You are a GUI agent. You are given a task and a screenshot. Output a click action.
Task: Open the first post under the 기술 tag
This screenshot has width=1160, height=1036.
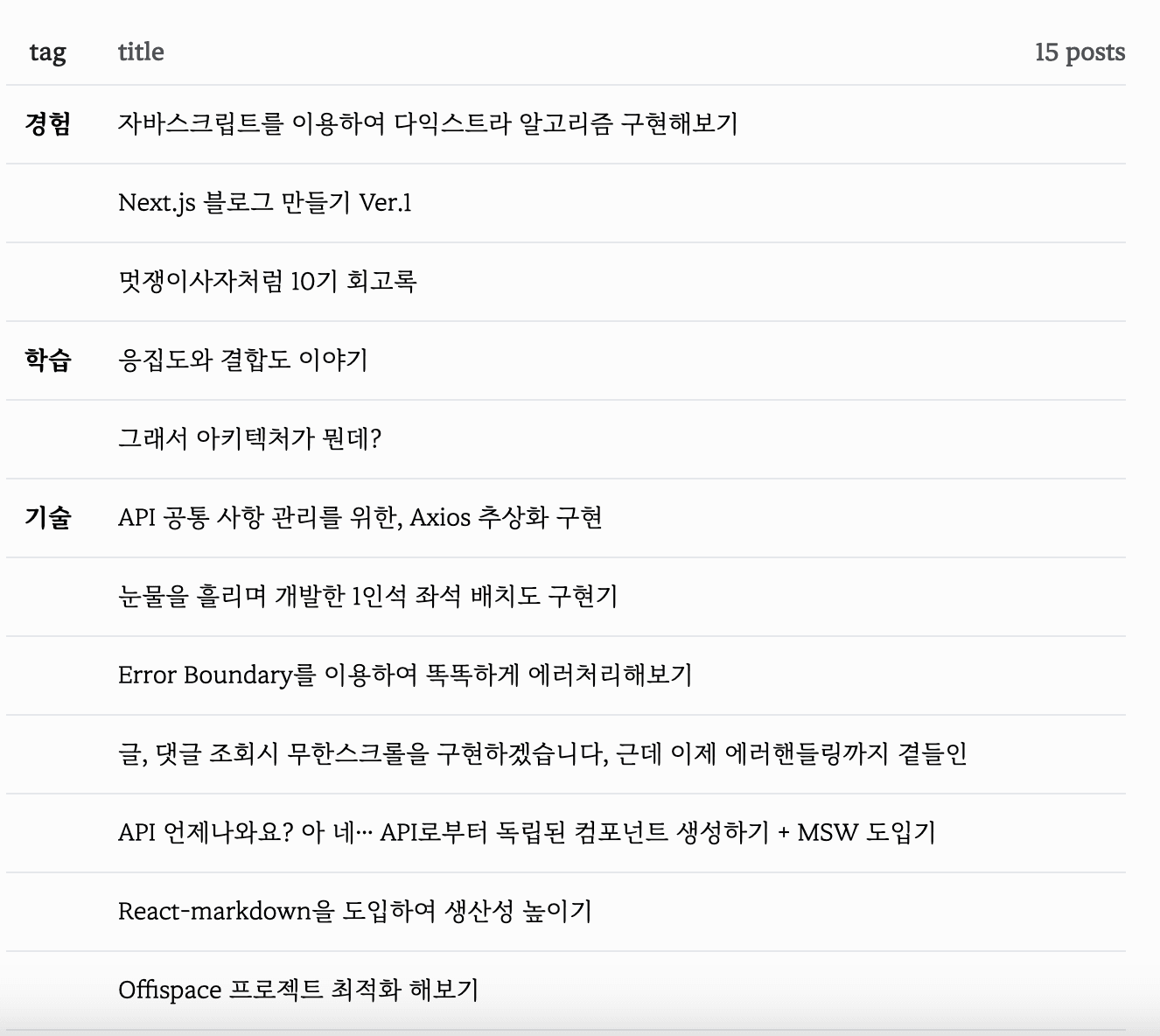(x=360, y=518)
